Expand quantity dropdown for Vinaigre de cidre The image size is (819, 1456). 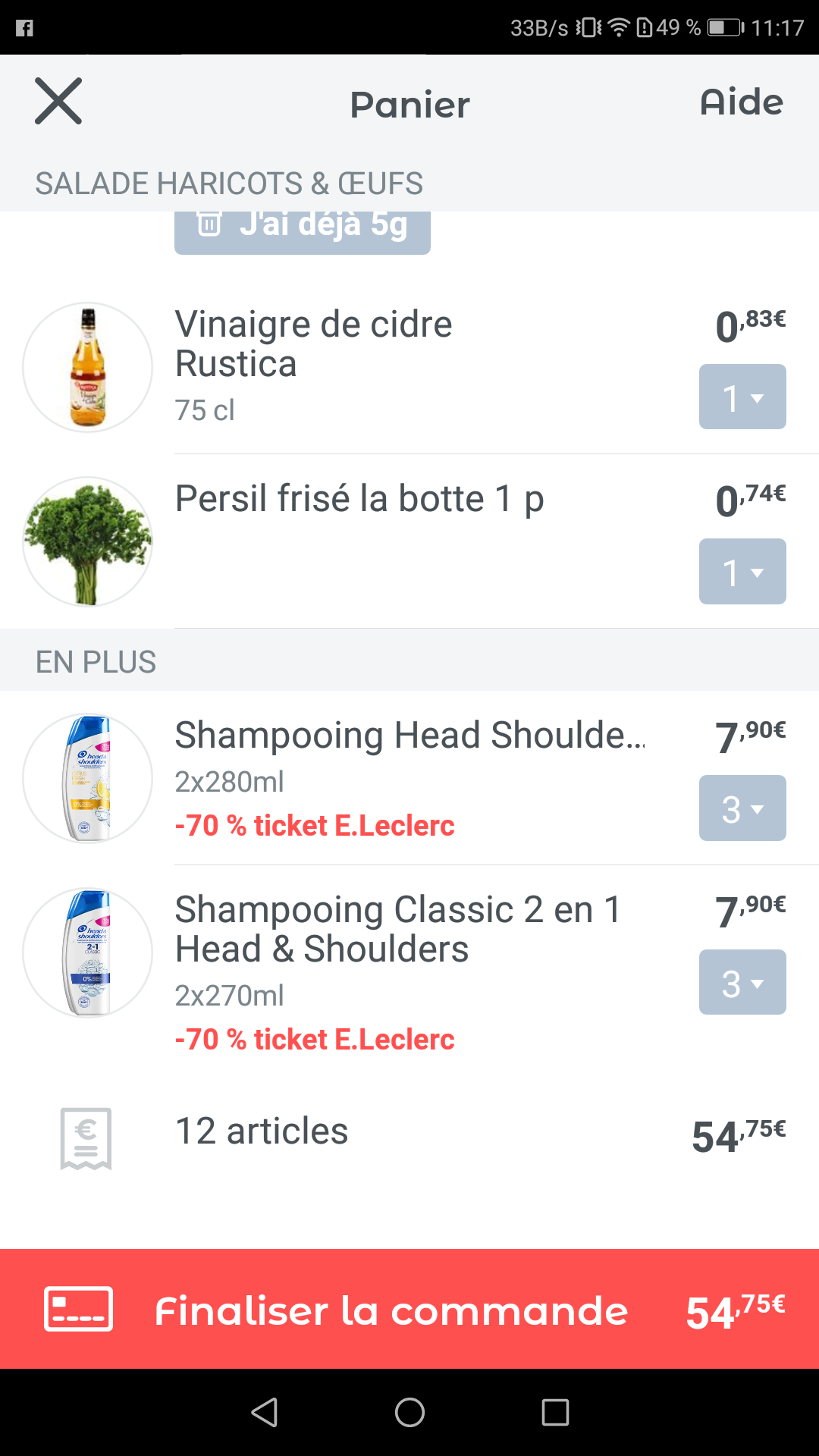(742, 397)
